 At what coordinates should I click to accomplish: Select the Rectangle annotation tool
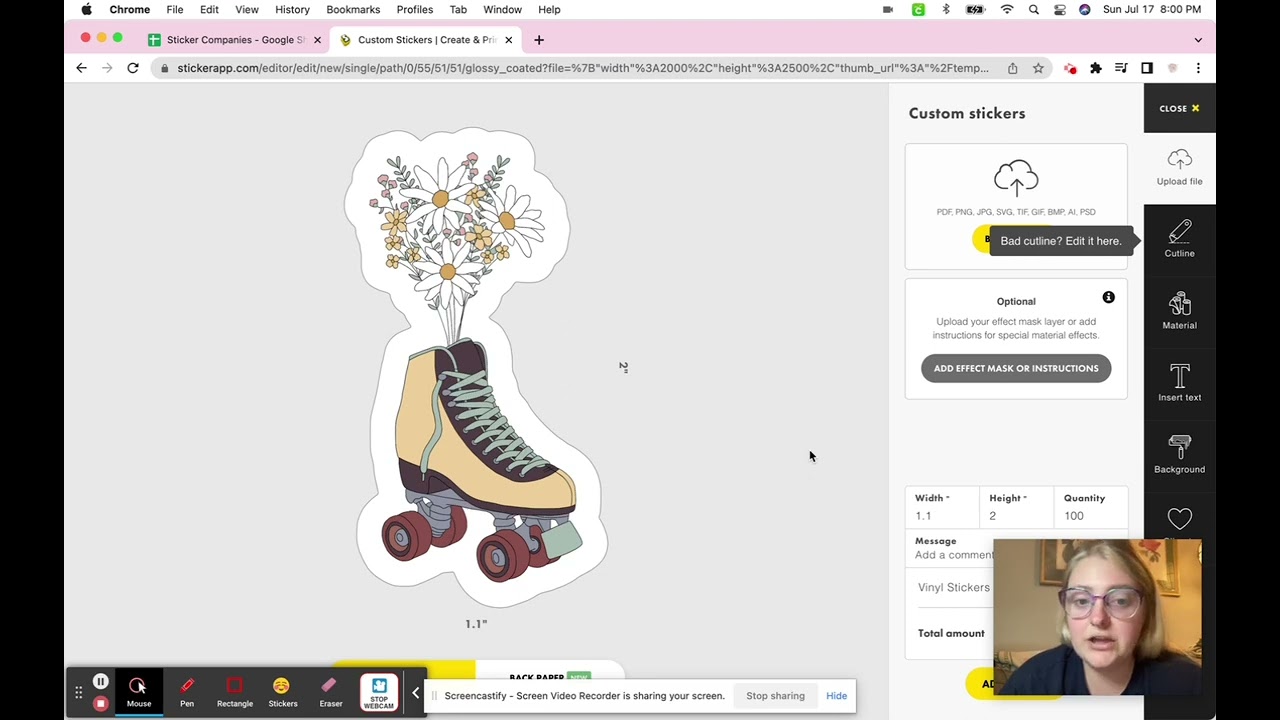(x=235, y=691)
